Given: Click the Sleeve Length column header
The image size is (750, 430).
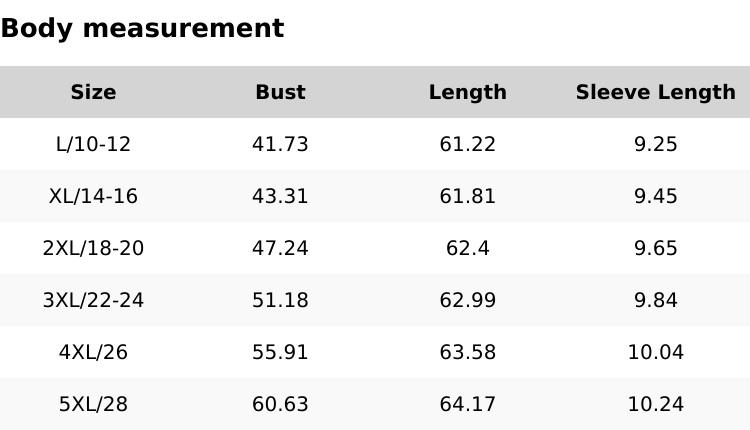Looking at the screenshot, I should (655, 92).
